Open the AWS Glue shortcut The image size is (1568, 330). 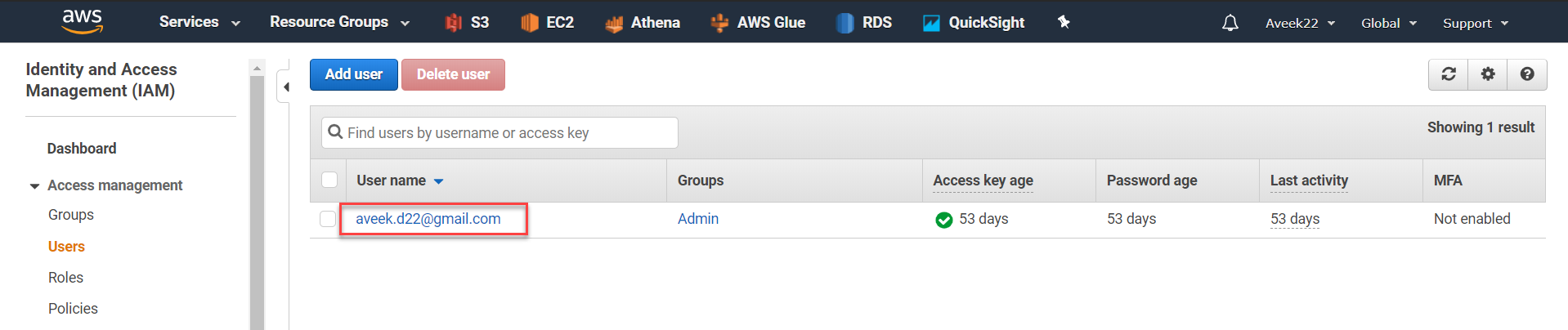(x=758, y=23)
